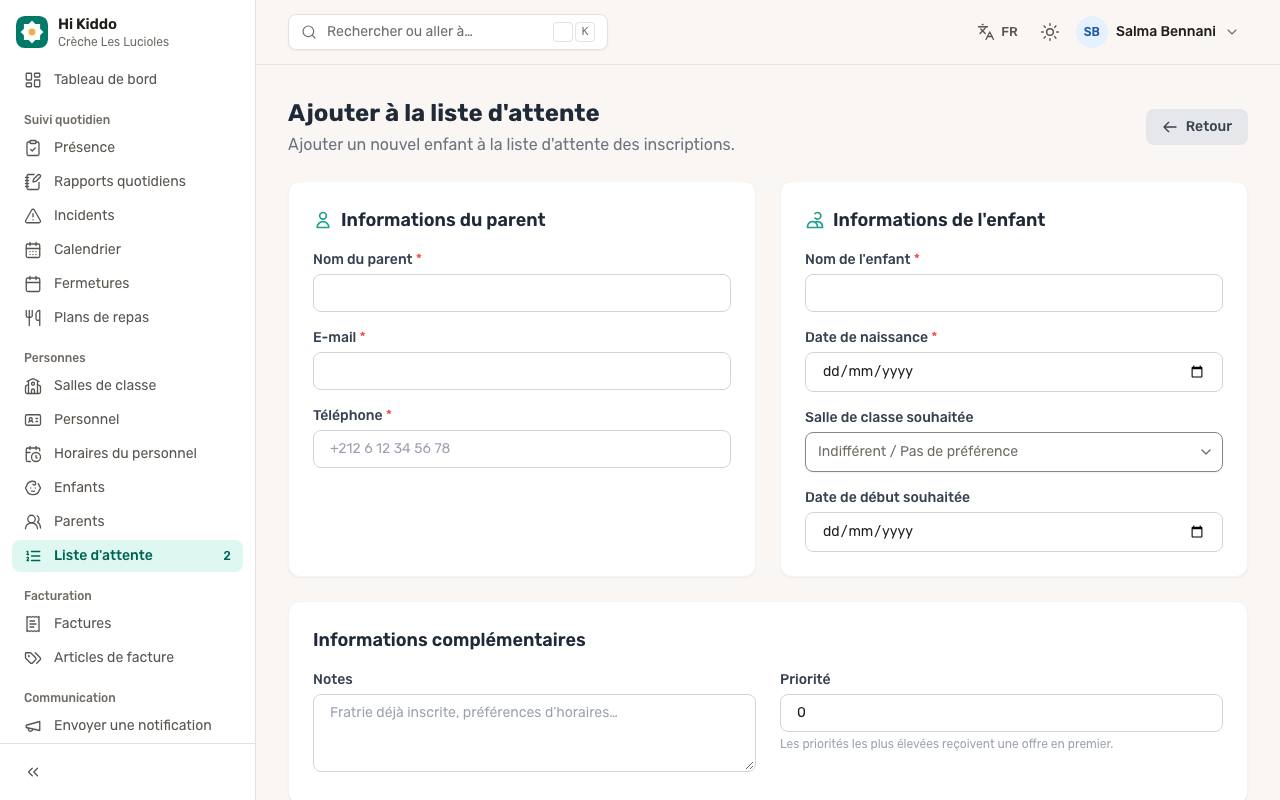This screenshot has height=800, width=1280.
Task: Click the Priorité number field
Action: [x=1001, y=713]
